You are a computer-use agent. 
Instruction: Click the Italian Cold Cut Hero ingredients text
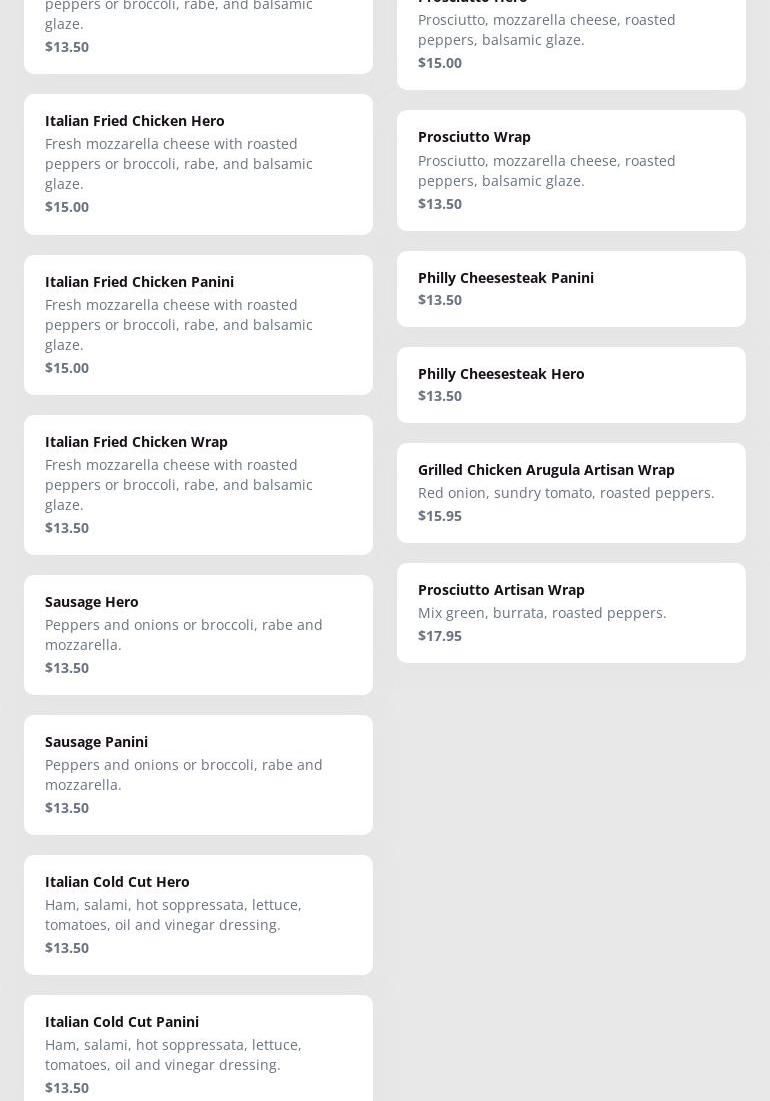coord(173,915)
